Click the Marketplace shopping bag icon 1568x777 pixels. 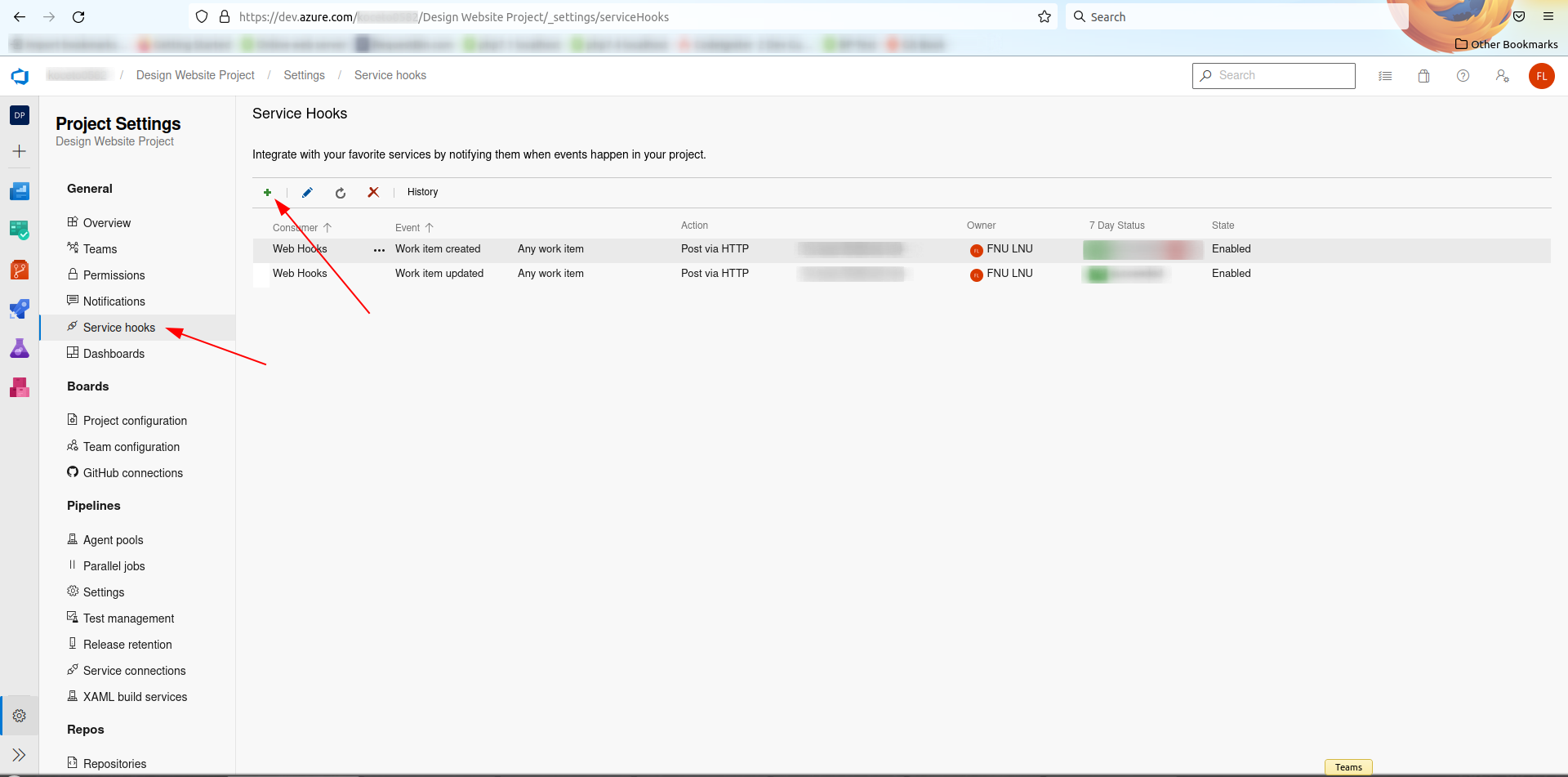click(1423, 76)
